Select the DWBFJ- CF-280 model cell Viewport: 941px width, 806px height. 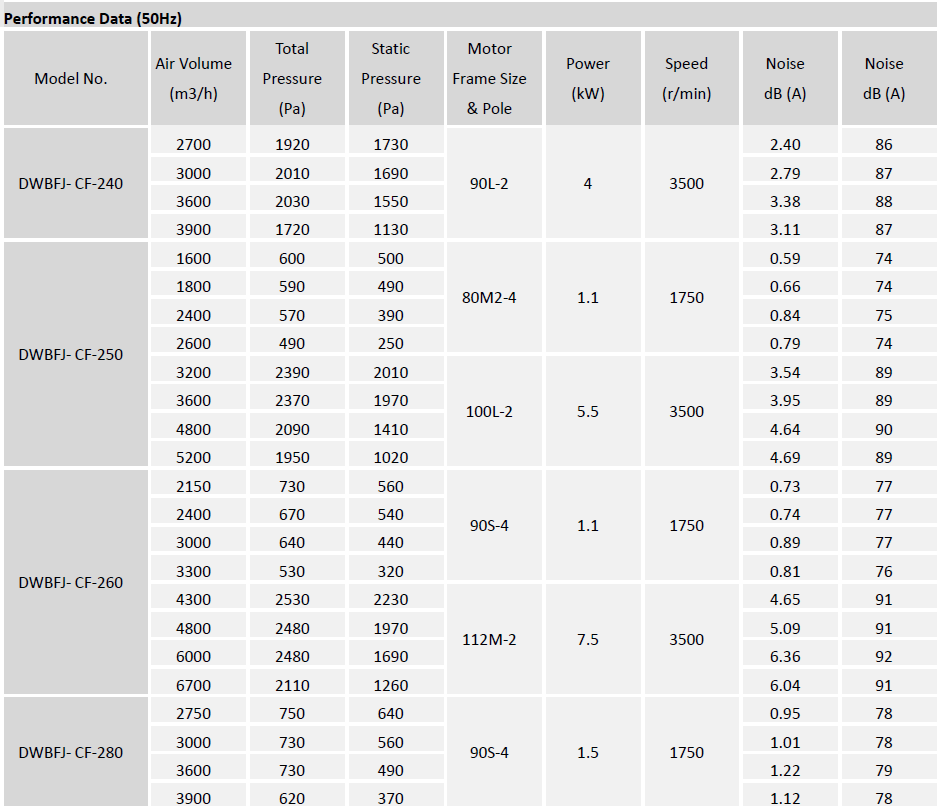click(x=71, y=752)
